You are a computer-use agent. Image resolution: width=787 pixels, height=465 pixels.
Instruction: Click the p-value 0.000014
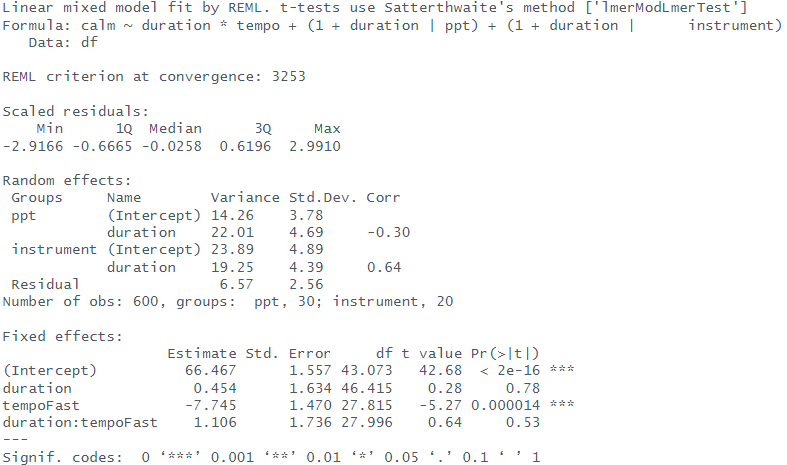coord(505,405)
